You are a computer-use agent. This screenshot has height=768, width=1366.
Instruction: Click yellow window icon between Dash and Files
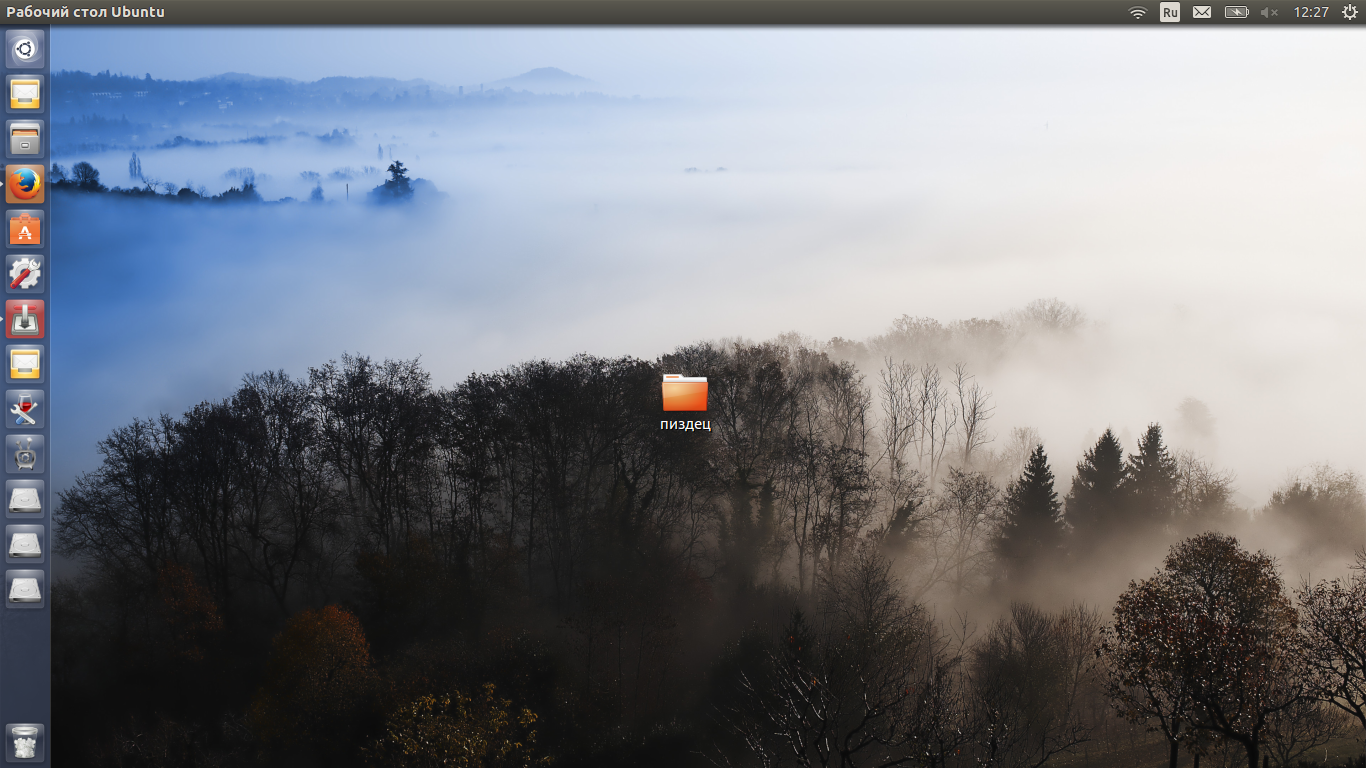[x=25, y=94]
